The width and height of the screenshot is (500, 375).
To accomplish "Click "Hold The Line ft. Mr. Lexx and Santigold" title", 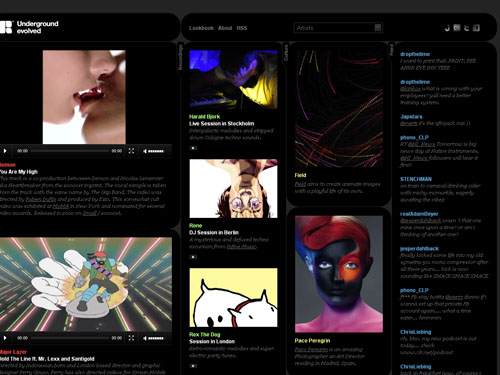I will point(47,359).
